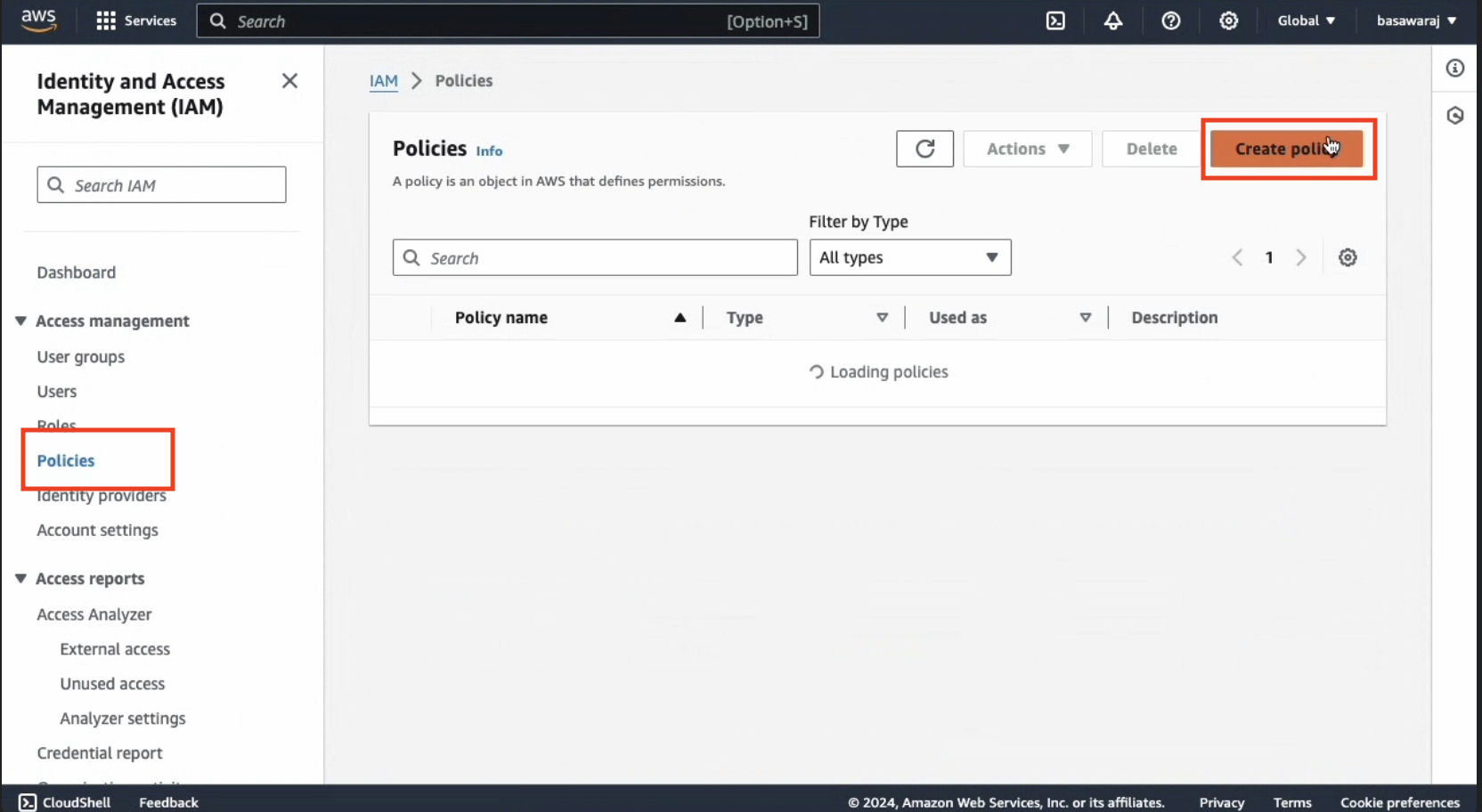Collapse the Access management section
The image size is (1482, 812).
(20, 321)
